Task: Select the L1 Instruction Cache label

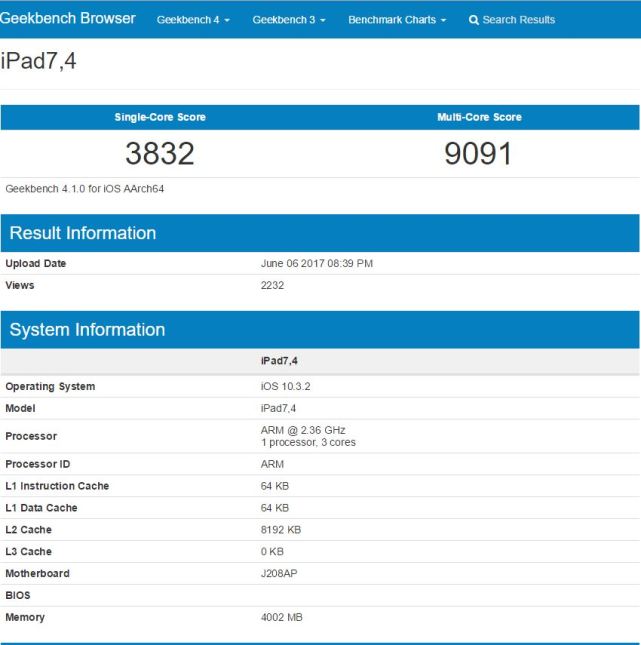Action: pyautogui.click(x=57, y=486)
